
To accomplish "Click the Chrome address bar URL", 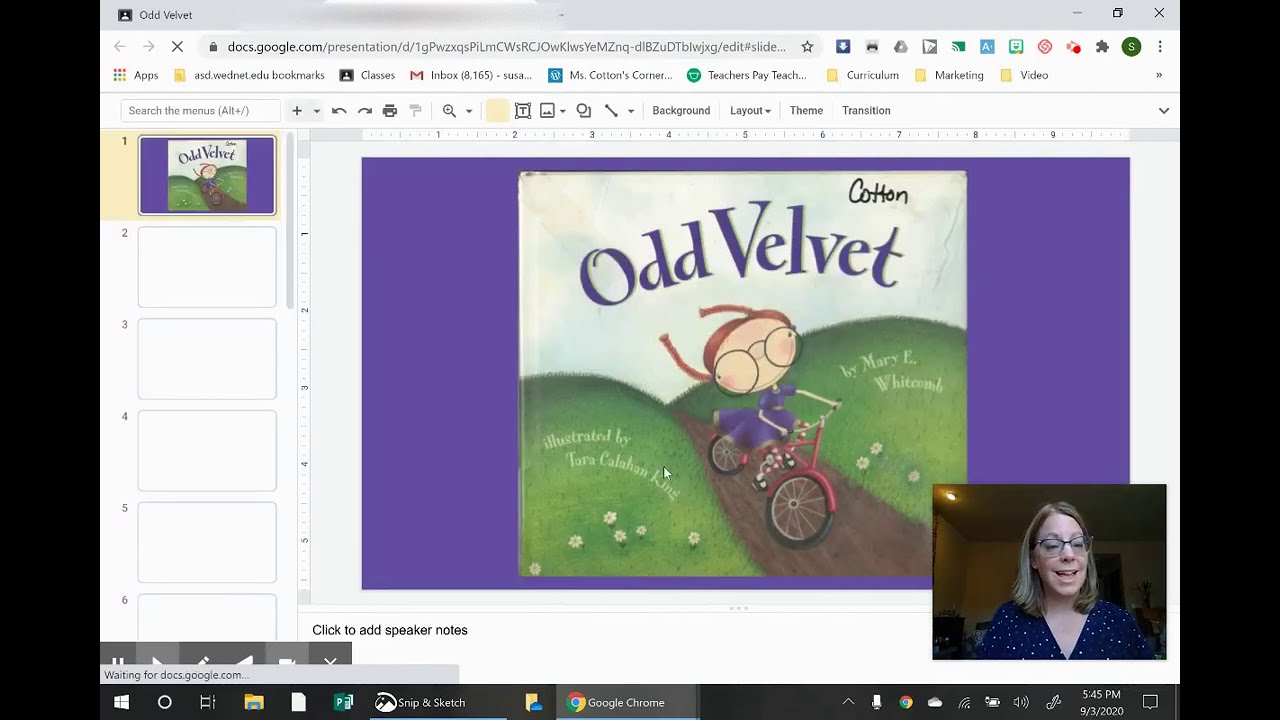I will tap(506, 47).
